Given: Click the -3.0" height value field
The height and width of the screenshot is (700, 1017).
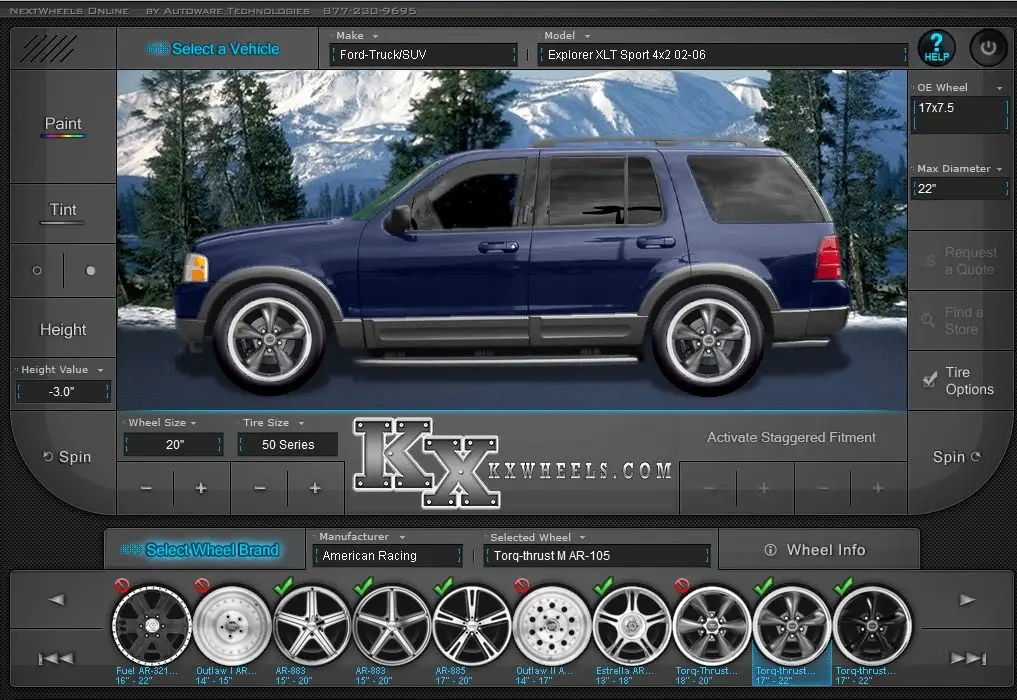Looking at the screenshot, I should pos(62,392).
